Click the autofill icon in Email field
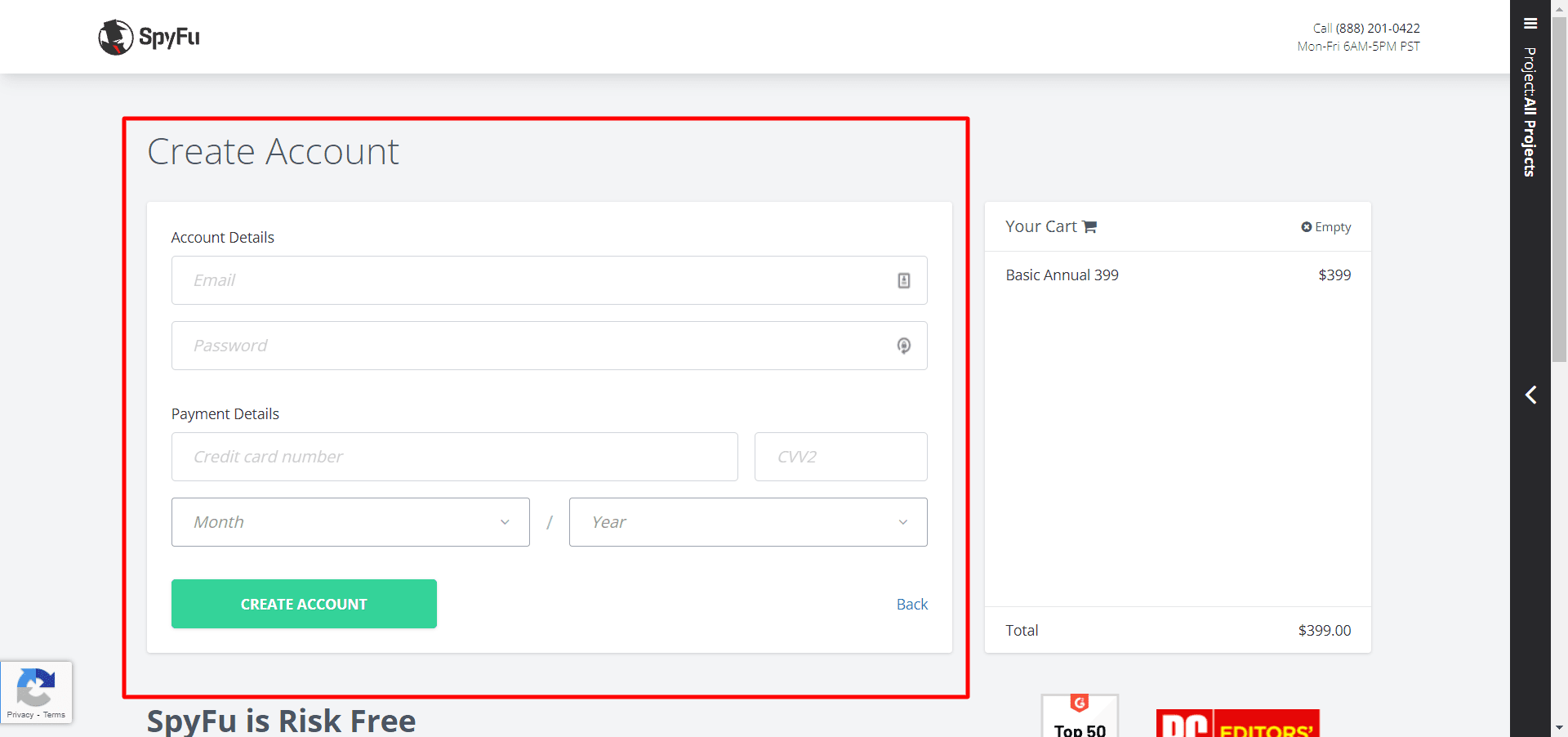 (903, 280)
